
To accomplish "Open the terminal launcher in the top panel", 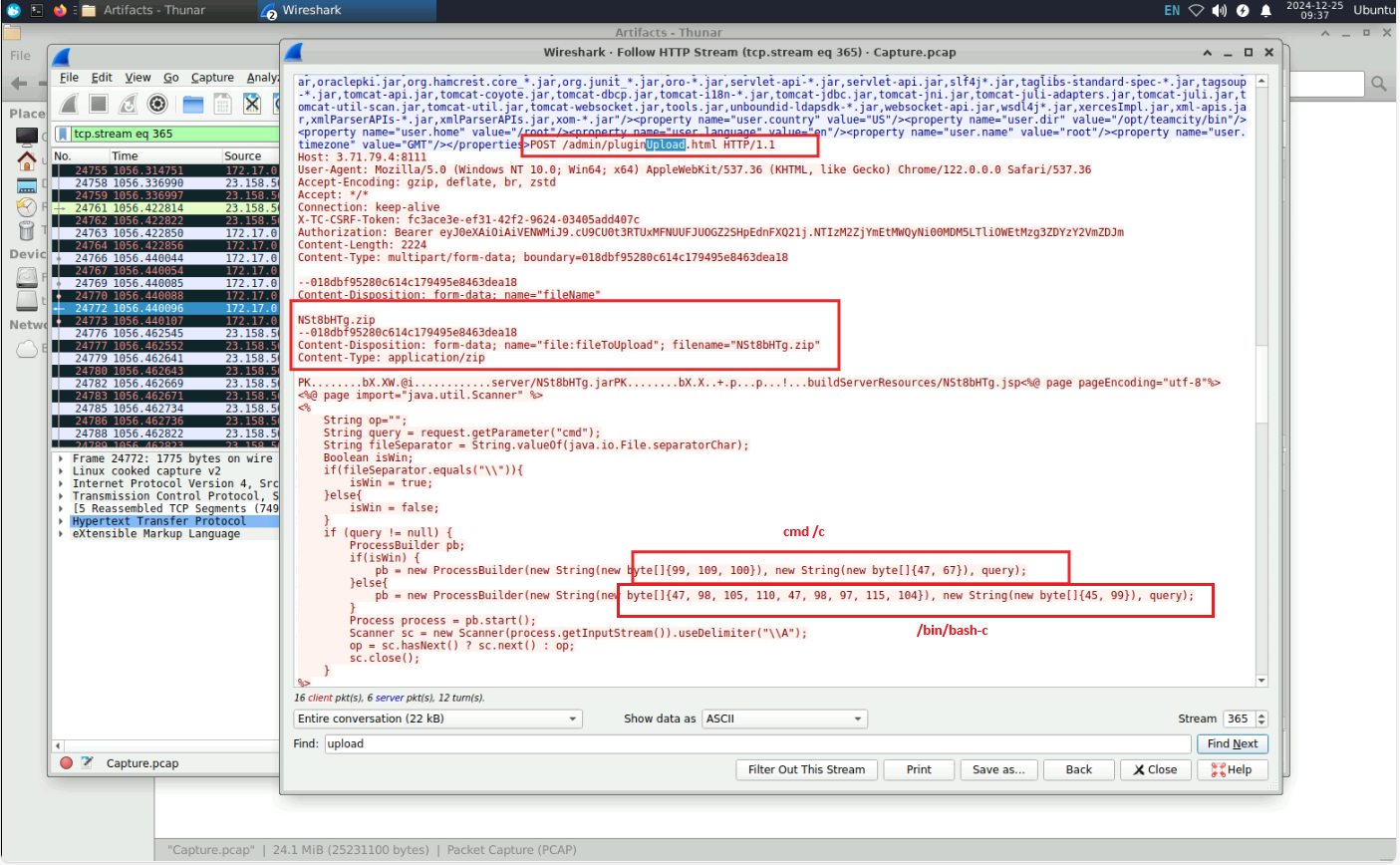I will point(37,10).
